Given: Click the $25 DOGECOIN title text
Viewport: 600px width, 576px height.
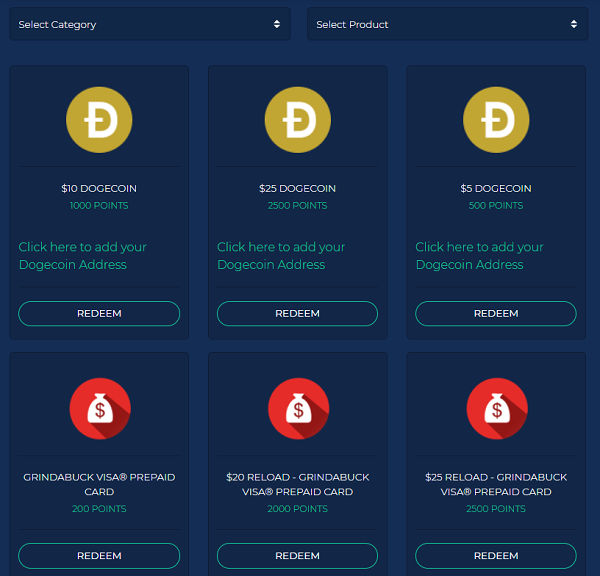Looking at the screenshot, I should (x=297, y=188).
